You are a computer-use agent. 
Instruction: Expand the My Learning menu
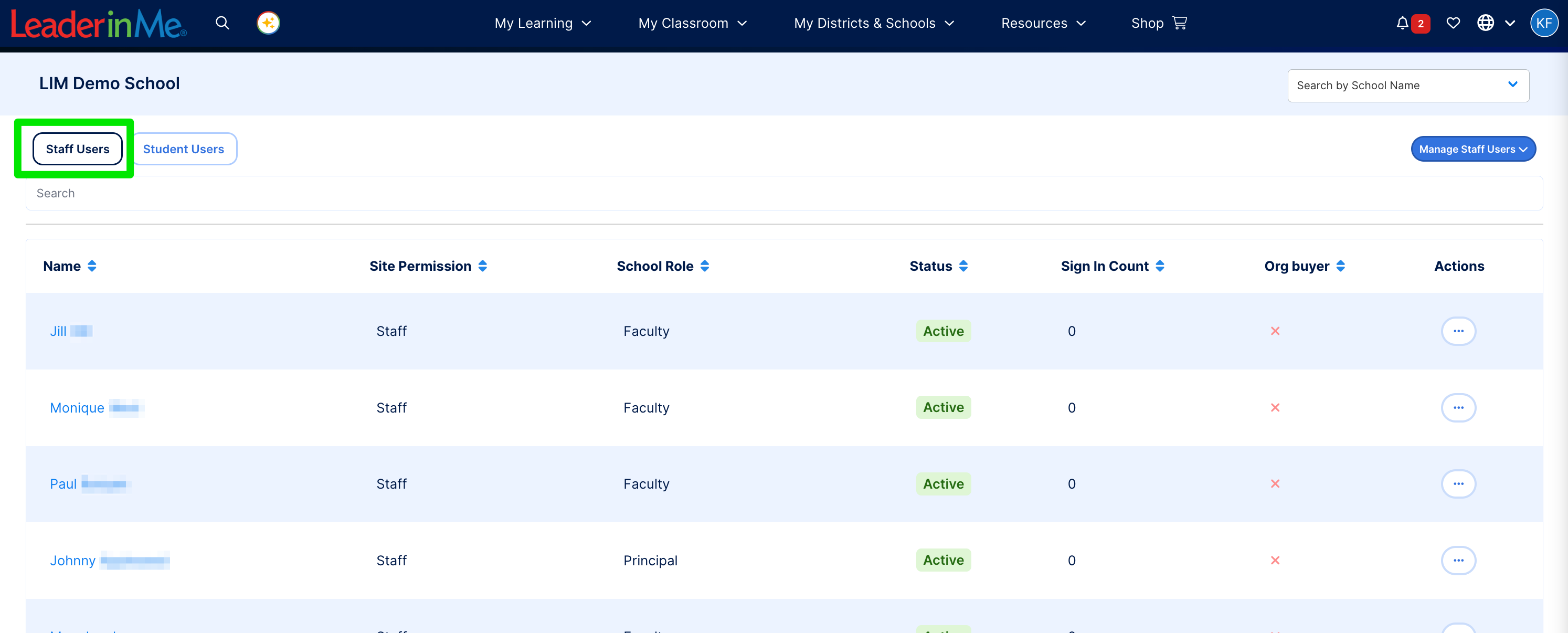(x=543, y=23)
